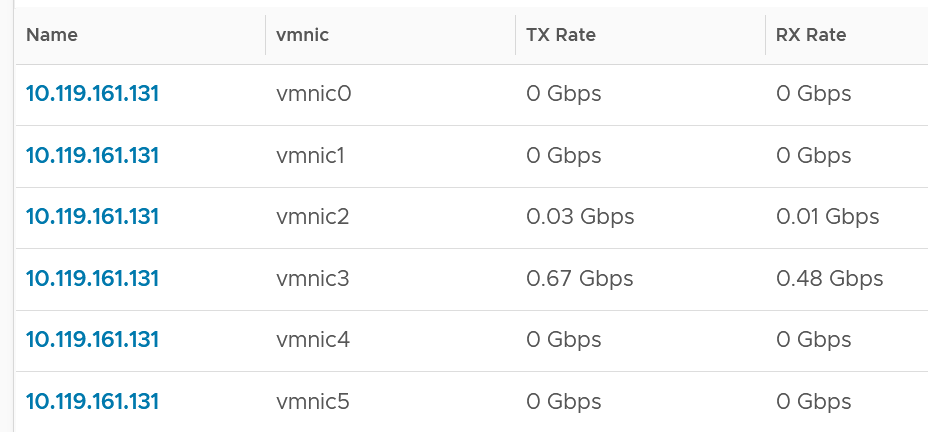
Task: Click the 0.03 Gbps TX rate value
Action: [x=580, y=217]
